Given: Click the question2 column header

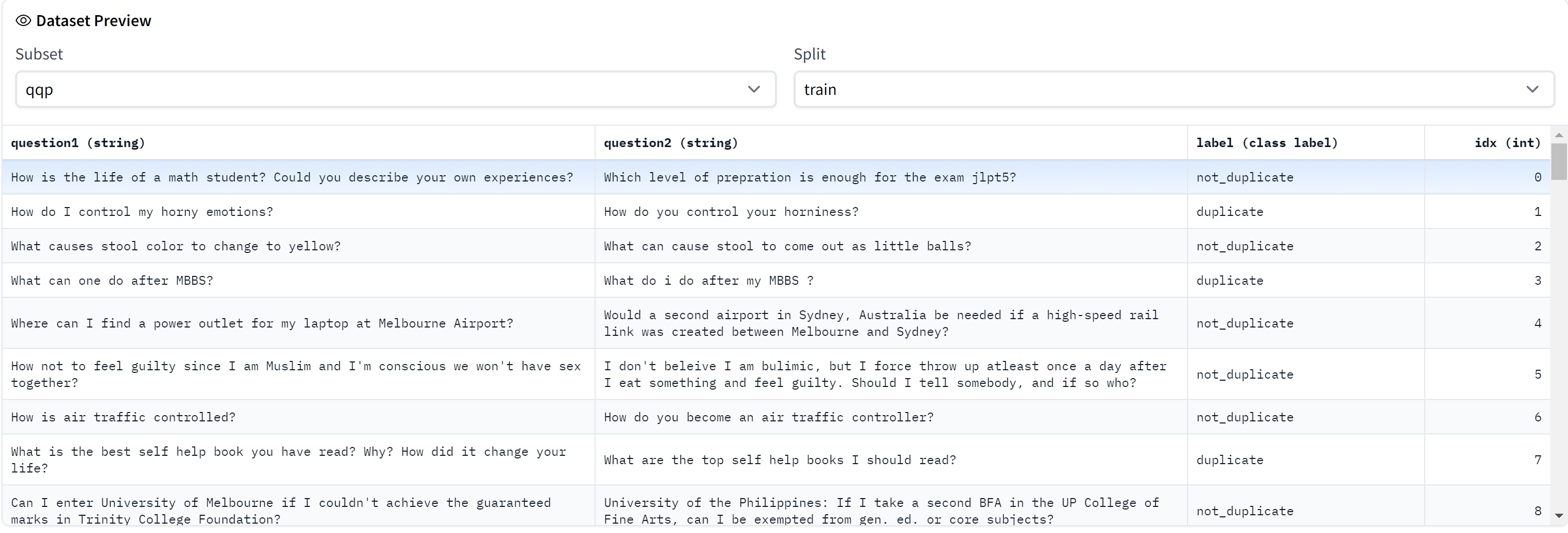Looking at the screenshot, I should (x=670, y=142).
